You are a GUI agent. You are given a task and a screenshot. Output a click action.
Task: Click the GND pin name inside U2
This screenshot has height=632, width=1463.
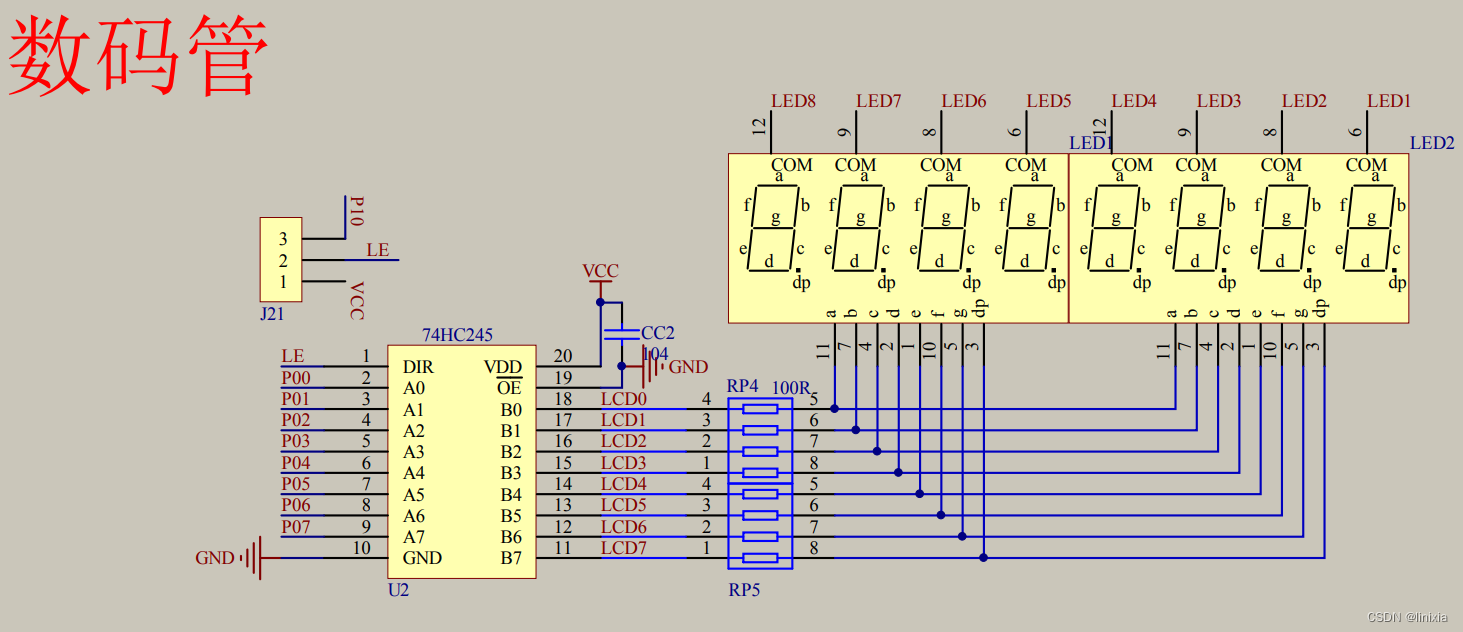[422, 558]
